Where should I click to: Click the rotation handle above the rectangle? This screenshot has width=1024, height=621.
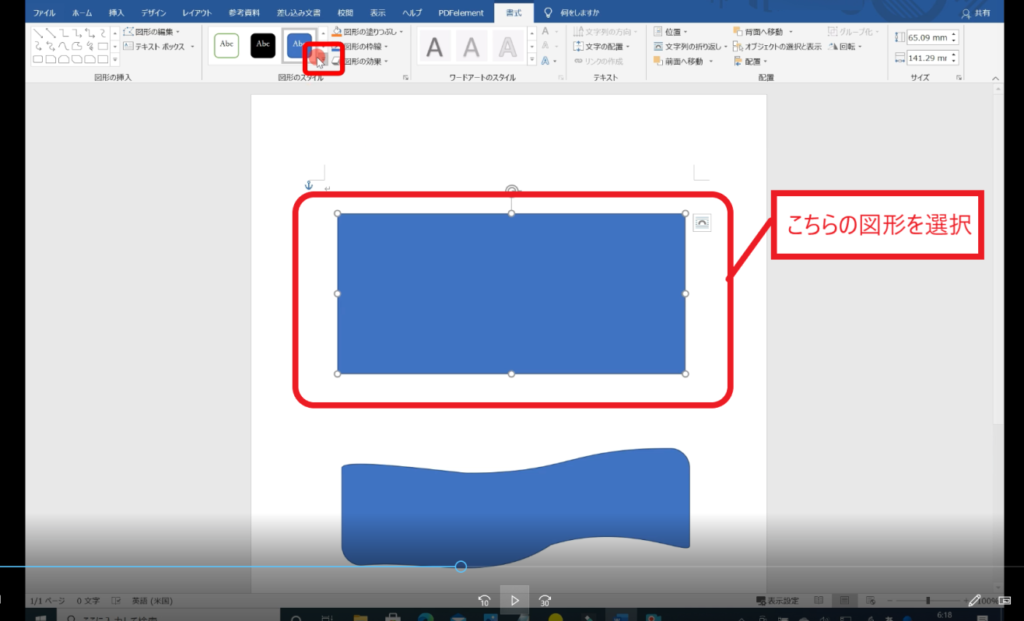(512, 189)
